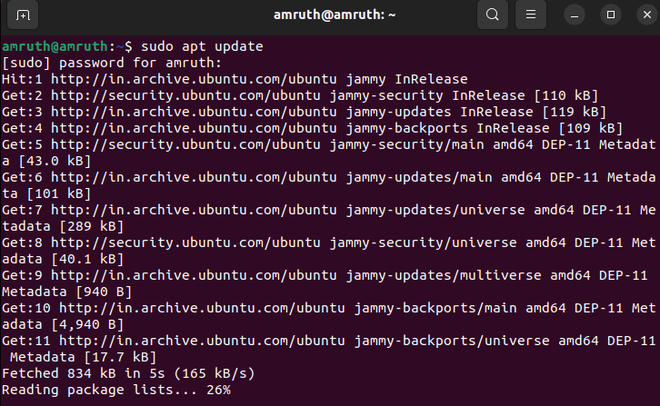Viewport: 660px width, 406px height.
Task: Open a new terminal tab
Action: (x=23, y=15)
